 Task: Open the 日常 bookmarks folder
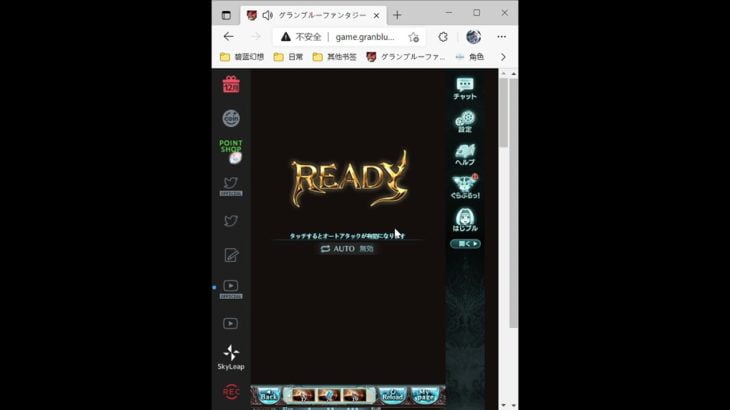pyautogui.click(x=289, y=57)
